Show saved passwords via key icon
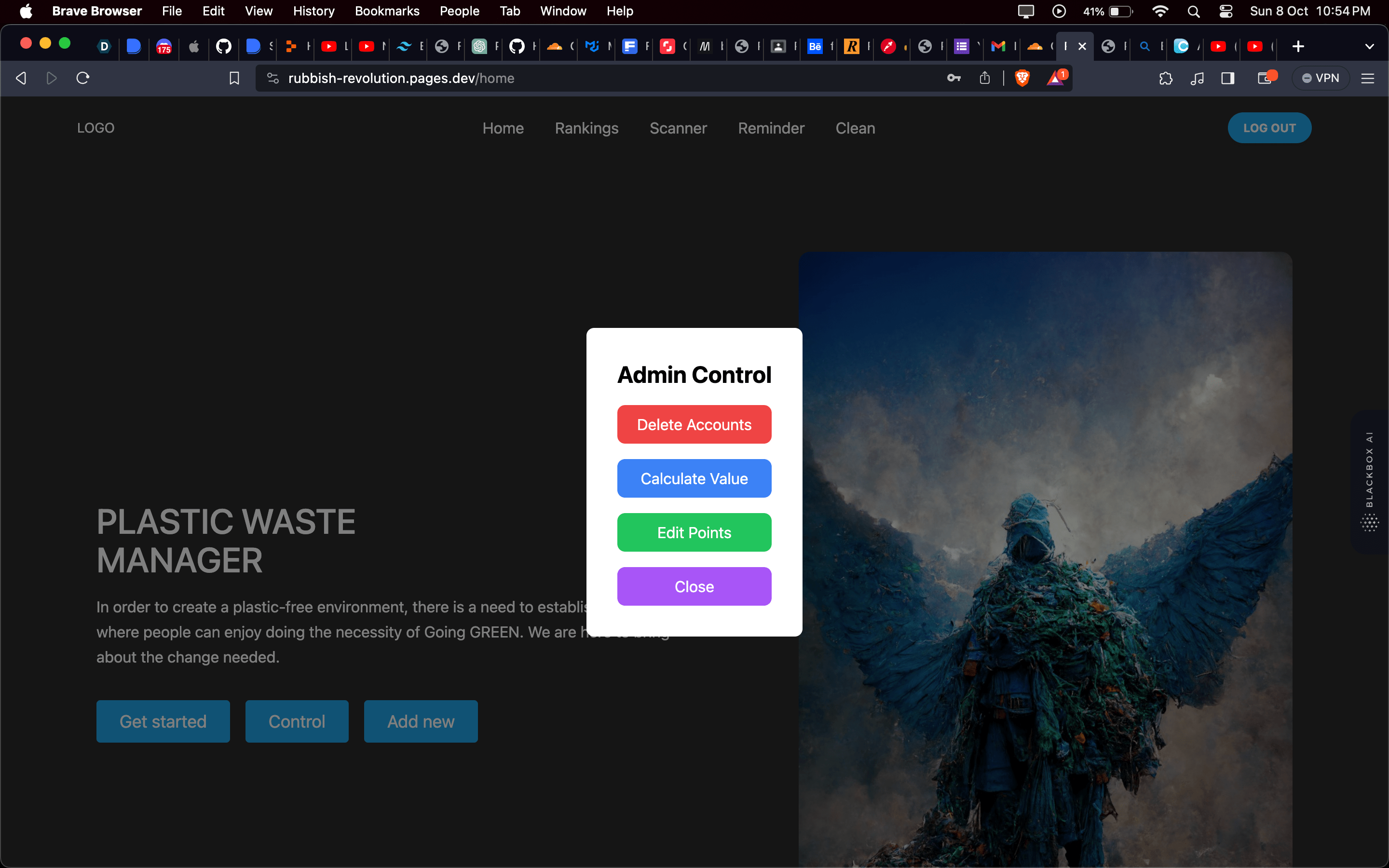The width and height of the screenshot is (1389, 868). [x=954, y=78]
